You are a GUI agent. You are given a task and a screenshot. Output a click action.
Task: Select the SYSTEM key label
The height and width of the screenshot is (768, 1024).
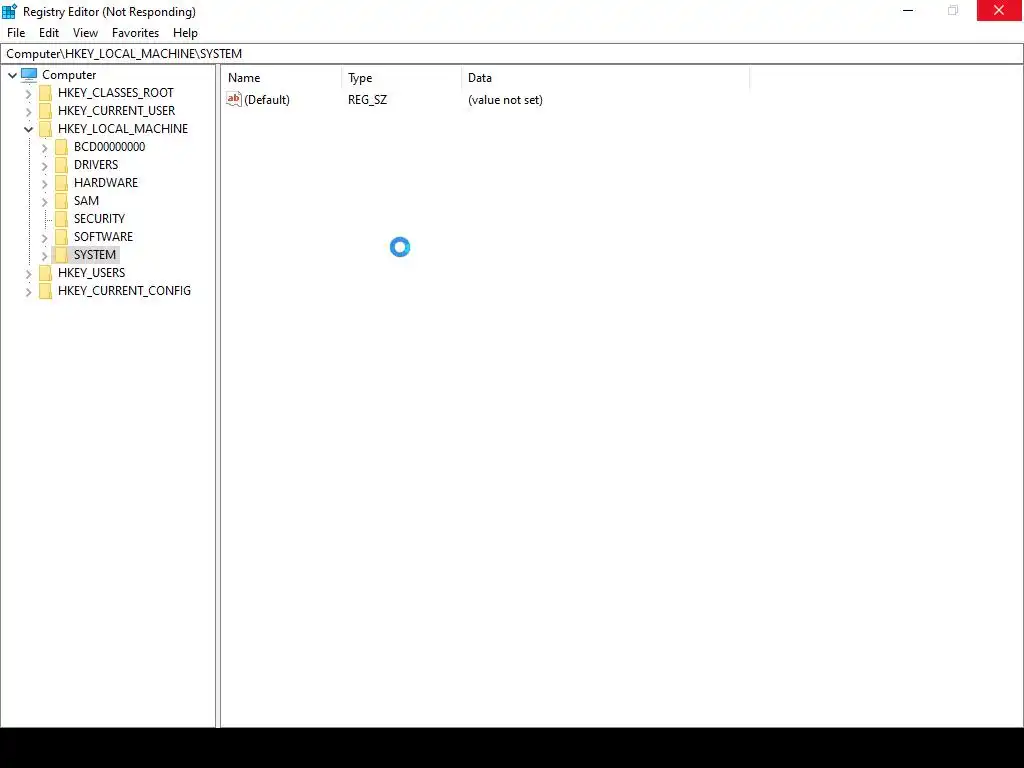point(95,255)
